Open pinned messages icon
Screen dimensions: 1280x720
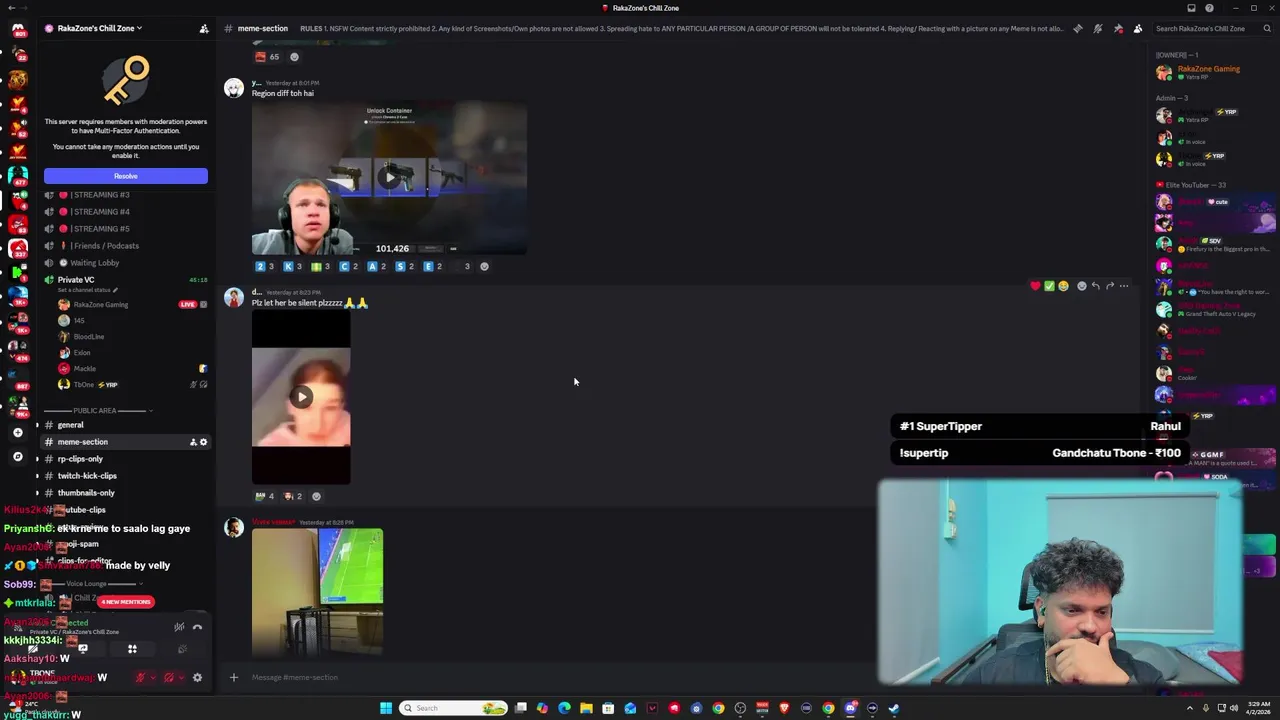tap(1118, 28)
